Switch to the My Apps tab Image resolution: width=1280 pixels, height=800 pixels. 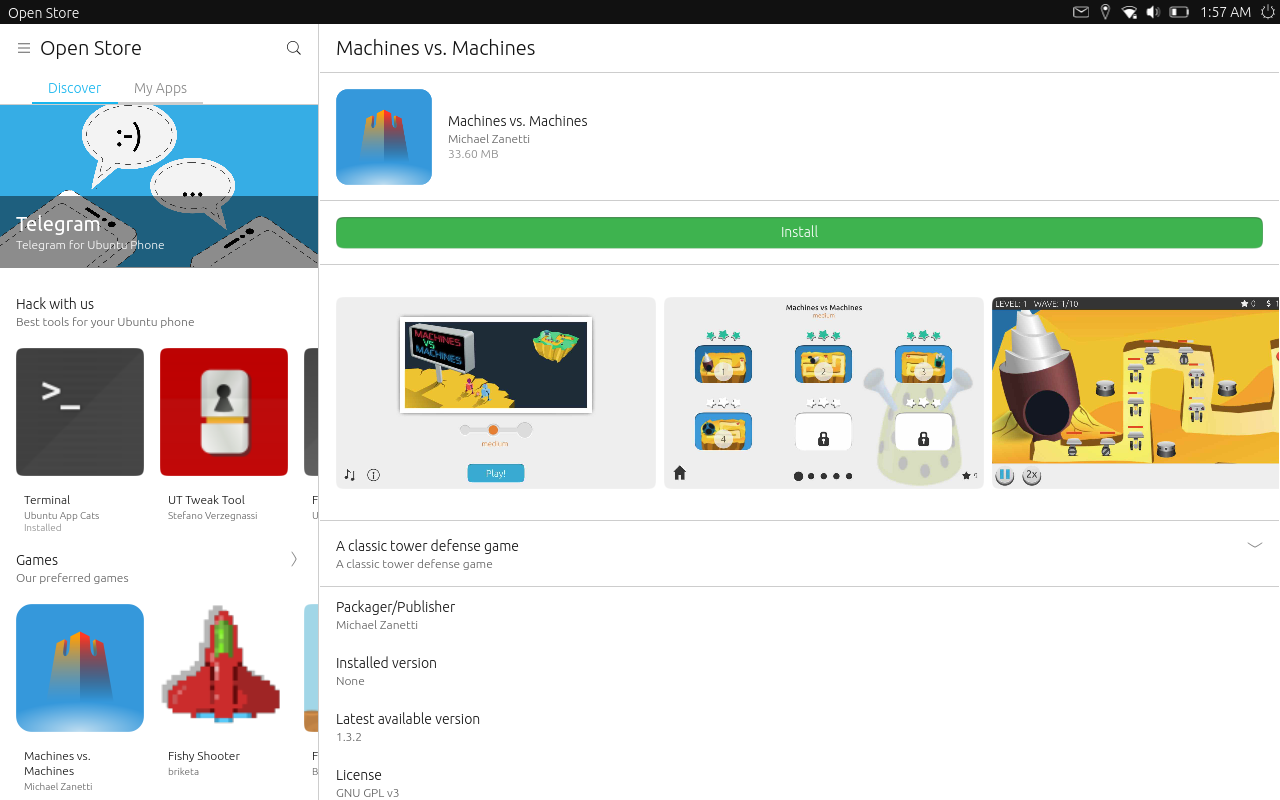click(160, 88)
